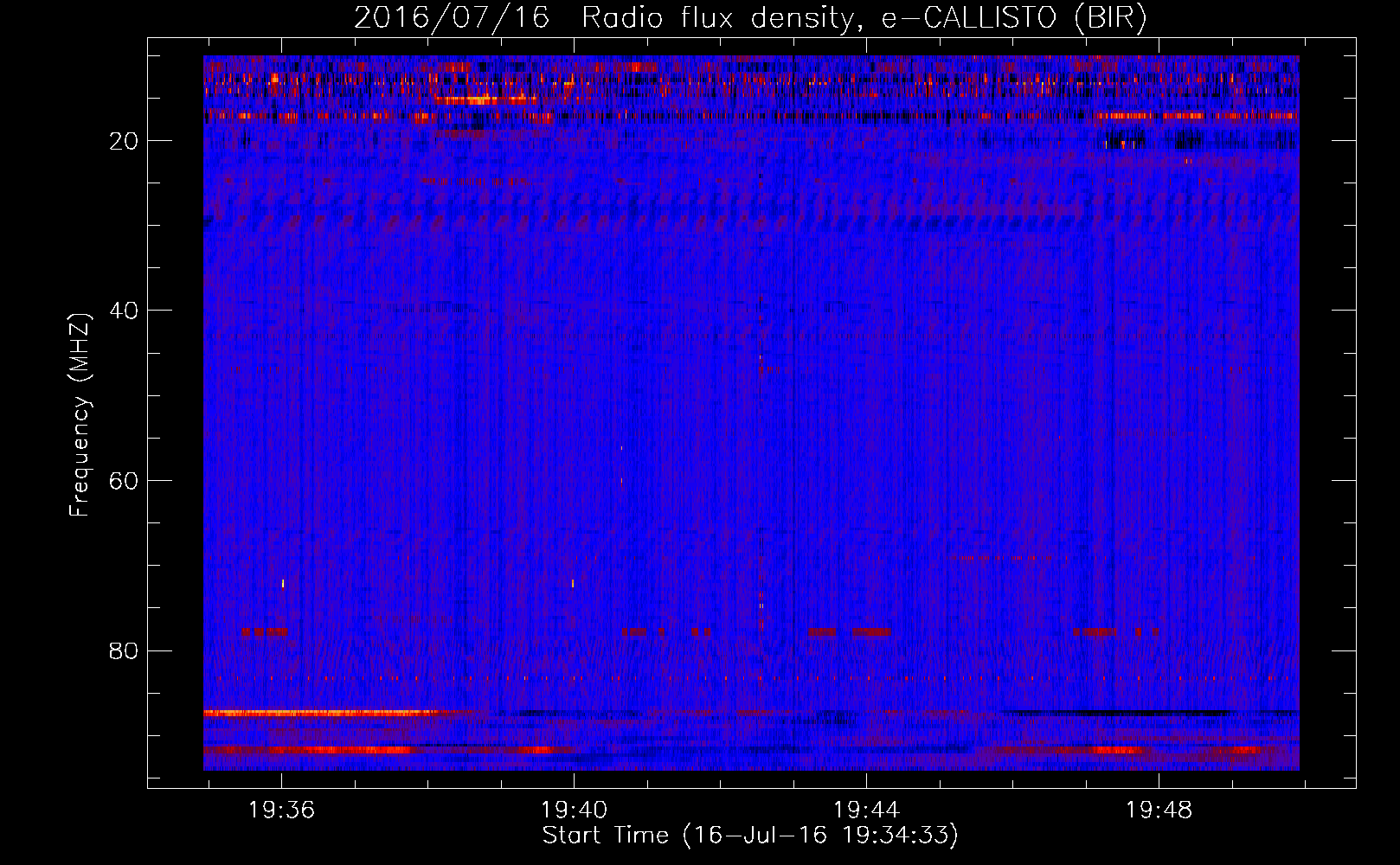The height and width of the screenshot is (865, 1400).
Task: Click the '20' frequency tick label
Action: click(x=125, y=141)
